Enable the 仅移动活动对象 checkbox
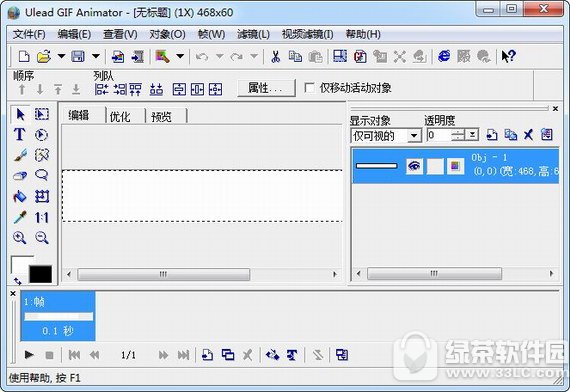This screenshot has width=570, height=392. pyautogui.click(x=309, y=88)
